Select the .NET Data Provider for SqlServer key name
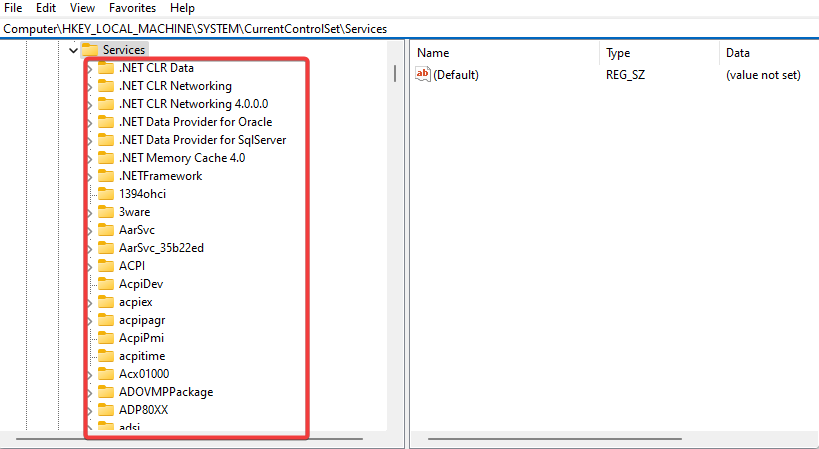Viewport: 819px width, 449px height. coord(203,140)
